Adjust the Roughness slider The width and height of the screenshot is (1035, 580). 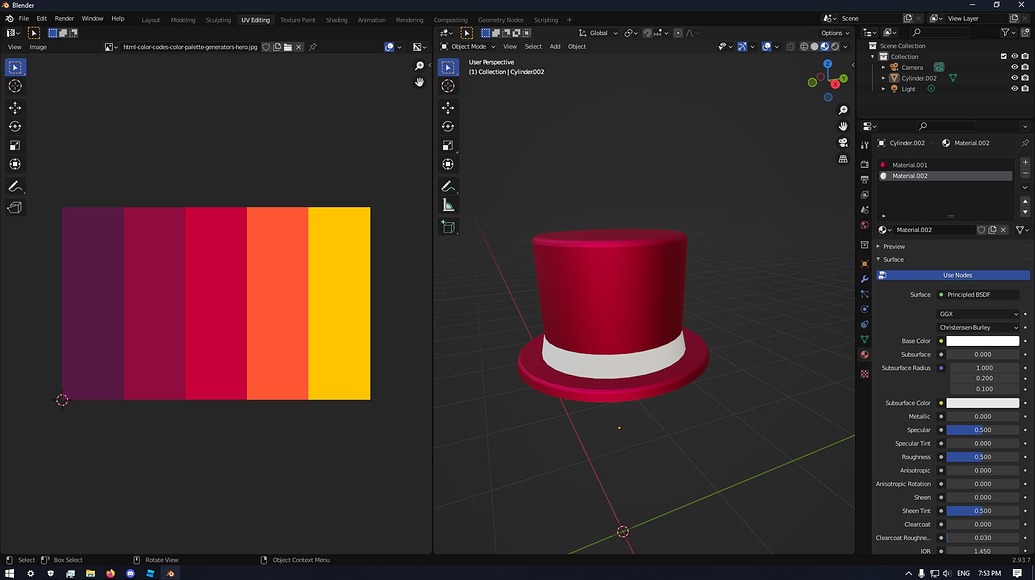pos(982,457)
